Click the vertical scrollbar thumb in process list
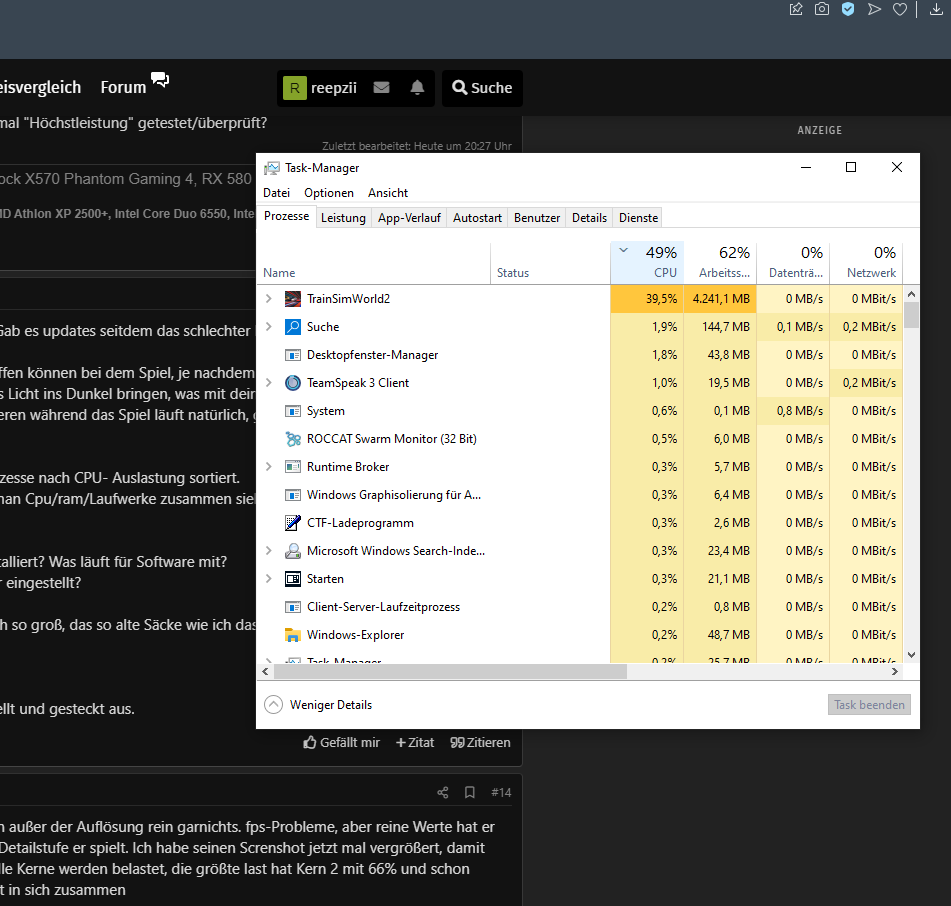 point(911,315)
